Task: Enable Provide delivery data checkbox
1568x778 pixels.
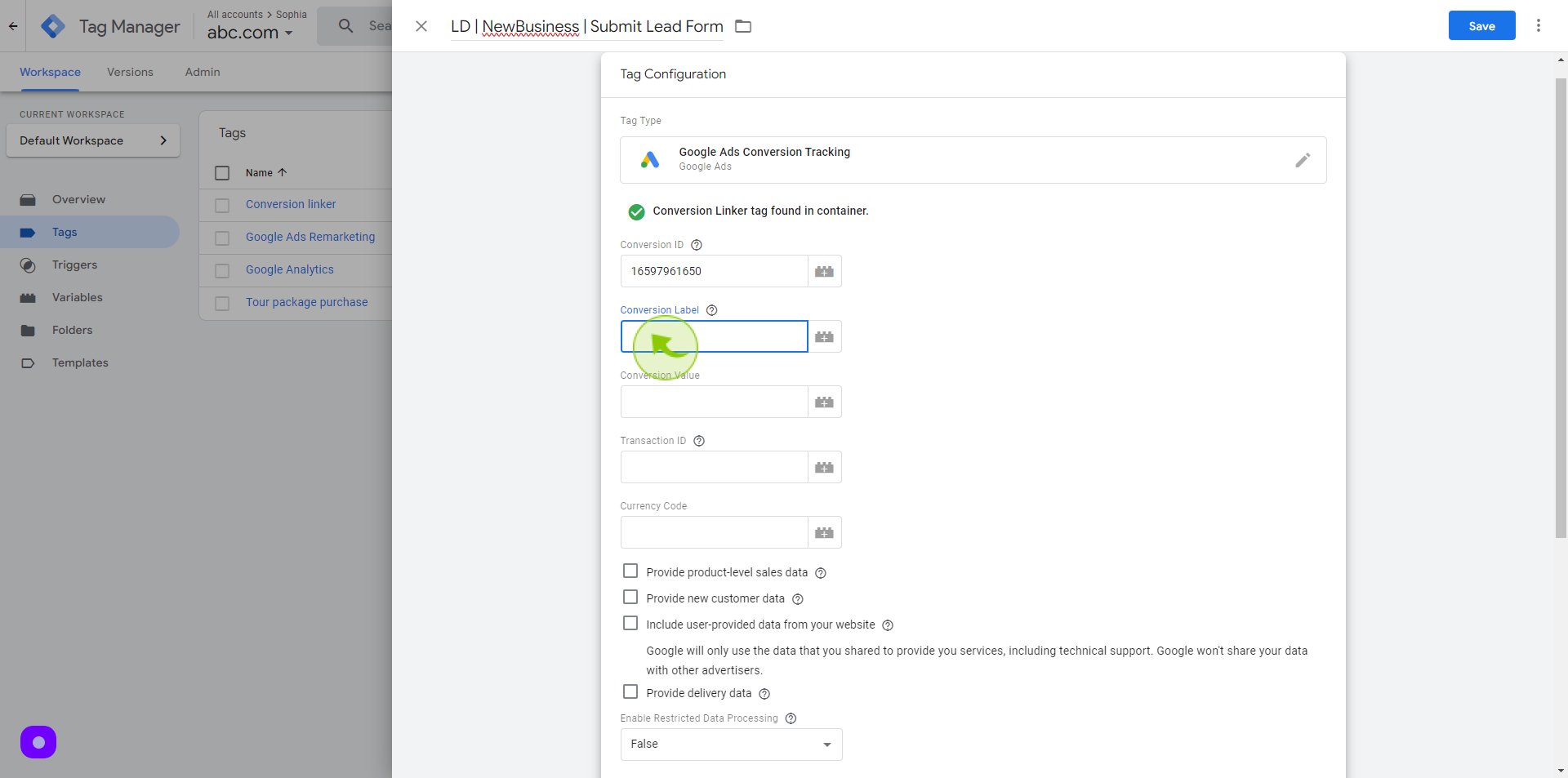Action: [x=630, y=691]
